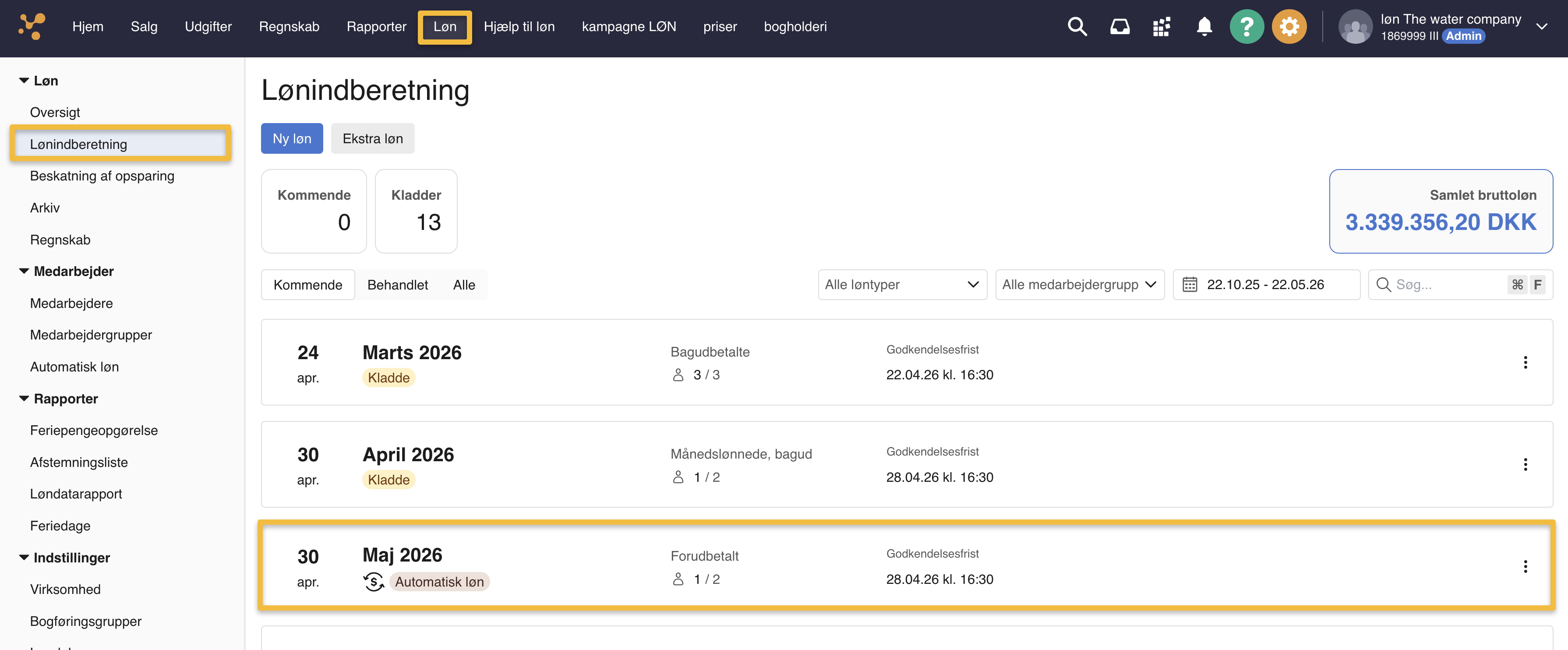Image resolution: width=1568 pixels, height=650 pixels.
Task: Open settings with the orange gear icon
Action: (1289, 26)
